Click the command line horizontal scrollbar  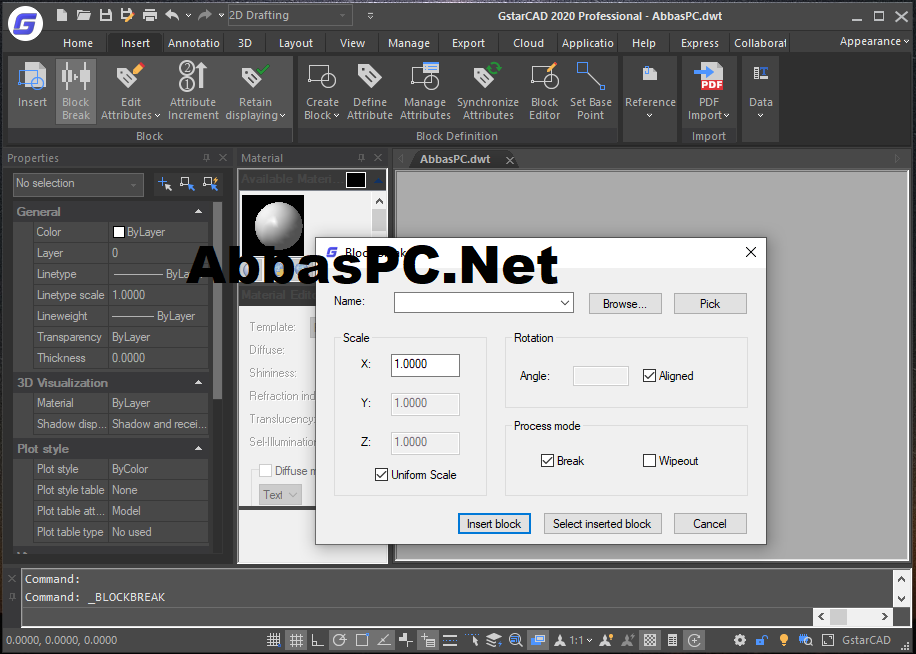853,617
